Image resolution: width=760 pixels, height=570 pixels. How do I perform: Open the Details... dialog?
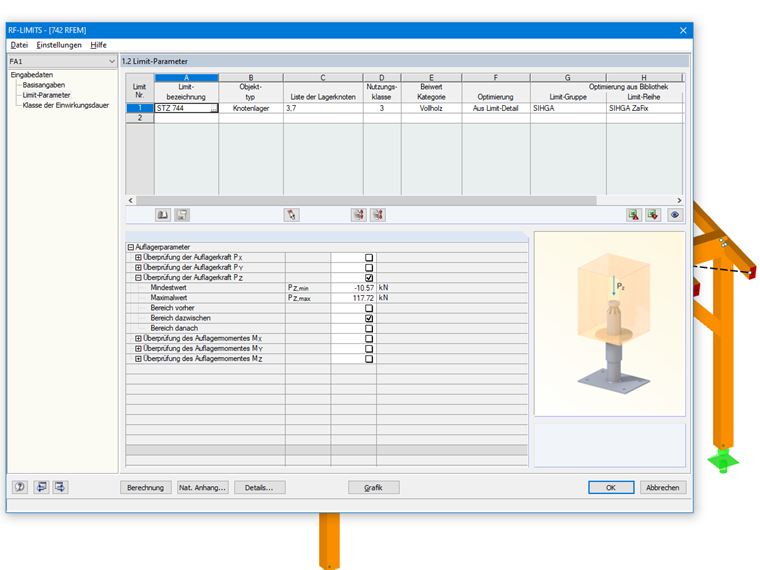pos(259,488)
